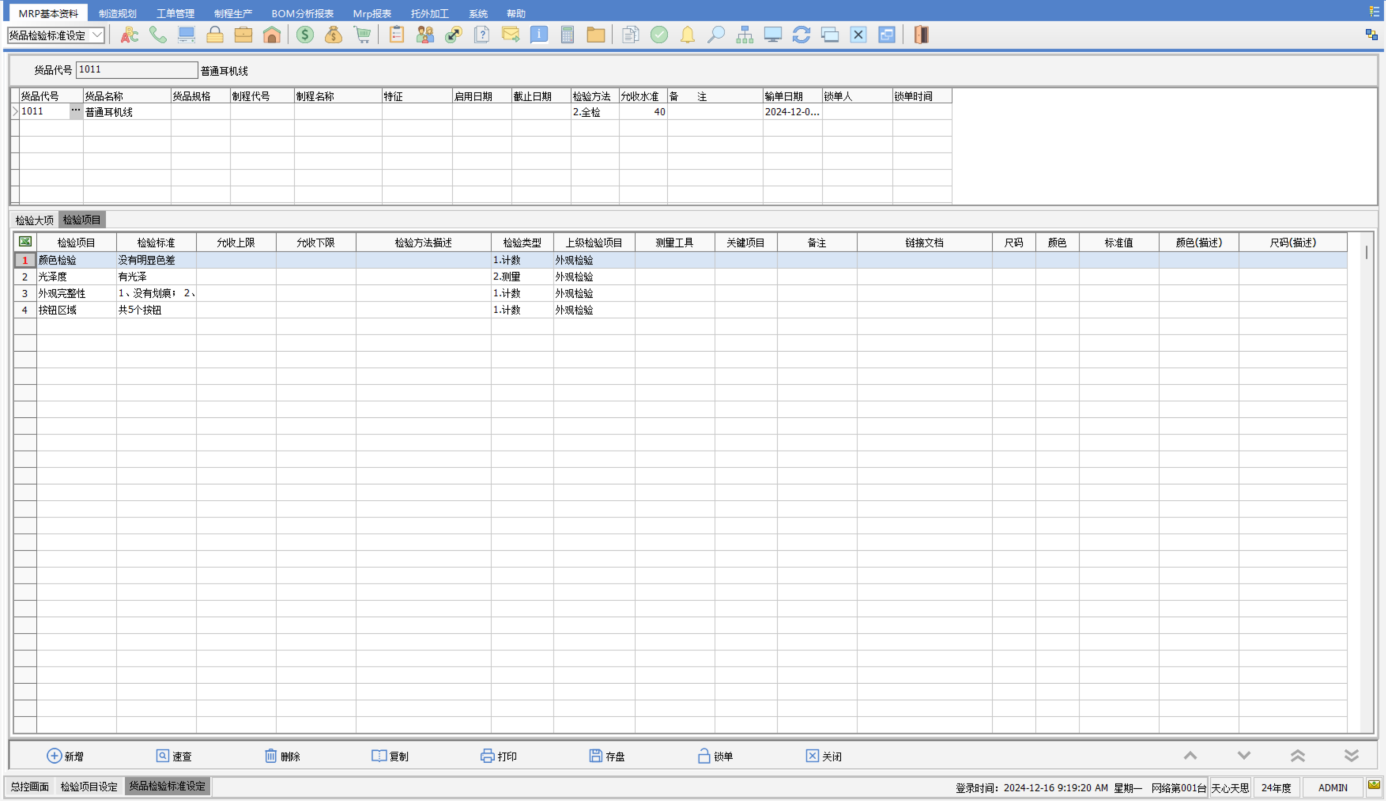Click the green dollar coin toolbar icon

point(305,35)
